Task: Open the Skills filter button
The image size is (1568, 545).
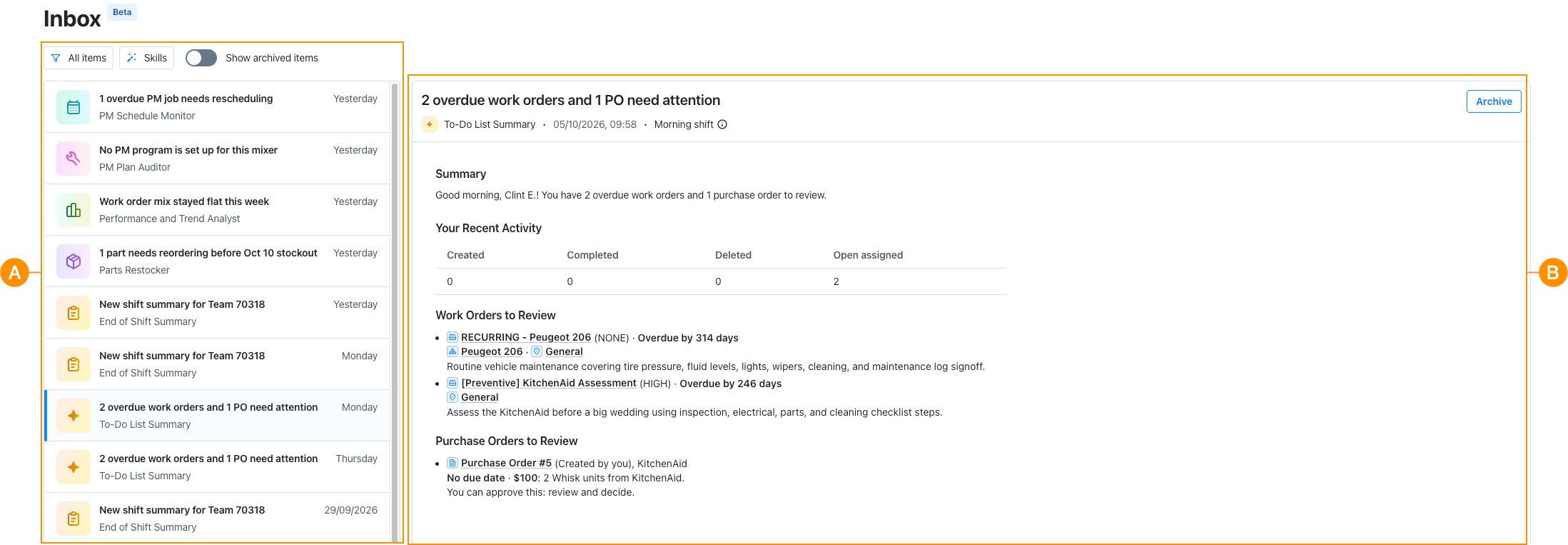Action: coord(146,58)
